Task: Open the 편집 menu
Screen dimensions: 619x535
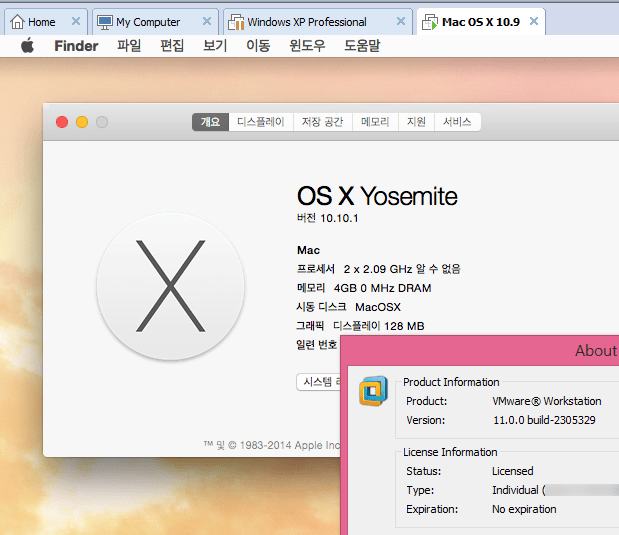Action: (172, 46)
